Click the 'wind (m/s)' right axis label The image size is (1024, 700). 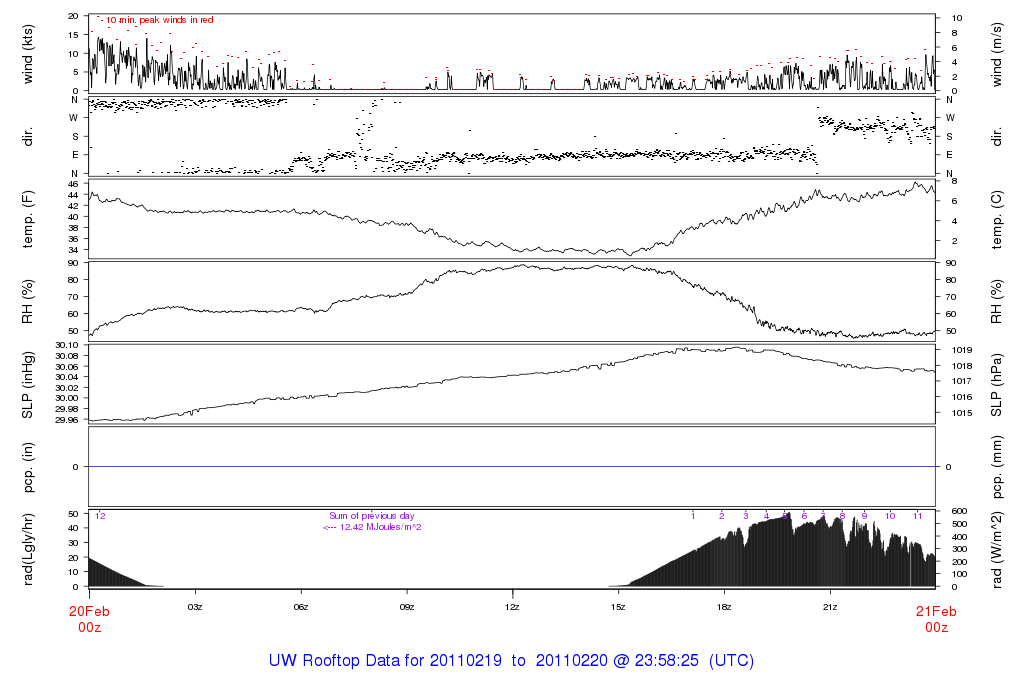[995, 53]
